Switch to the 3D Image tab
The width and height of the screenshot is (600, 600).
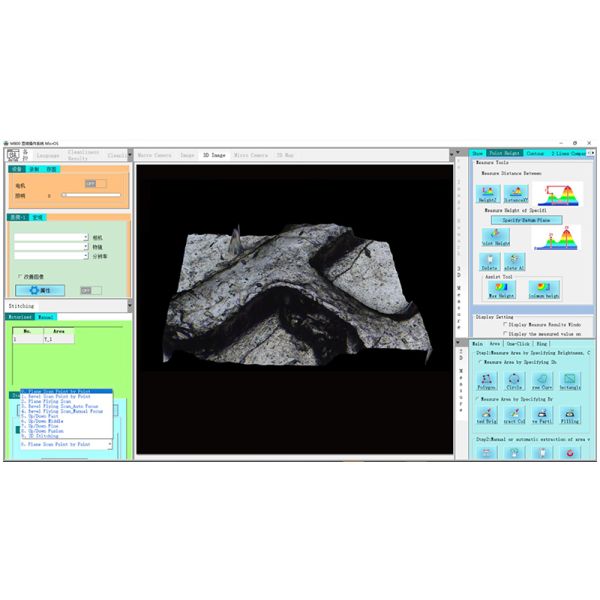point(214,156)
